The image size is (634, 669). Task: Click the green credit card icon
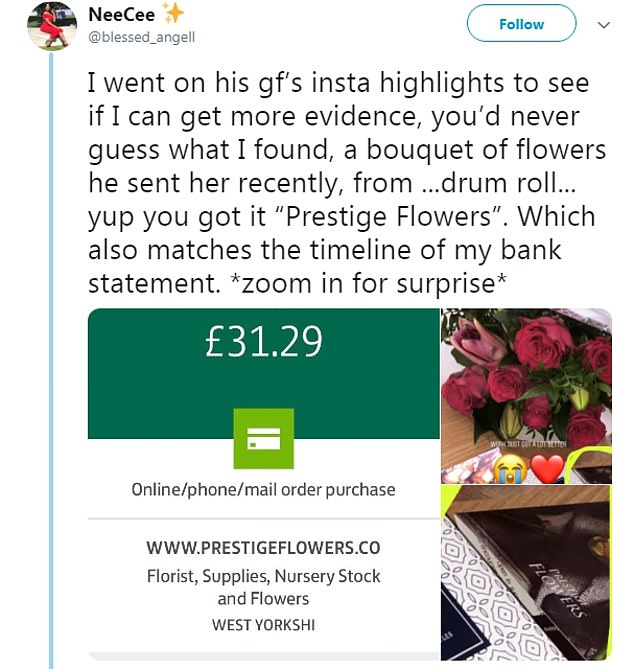263,438
